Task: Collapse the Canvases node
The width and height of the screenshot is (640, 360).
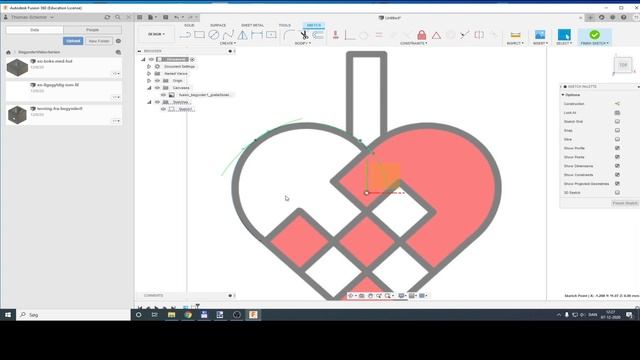Action: coord(149,88)
